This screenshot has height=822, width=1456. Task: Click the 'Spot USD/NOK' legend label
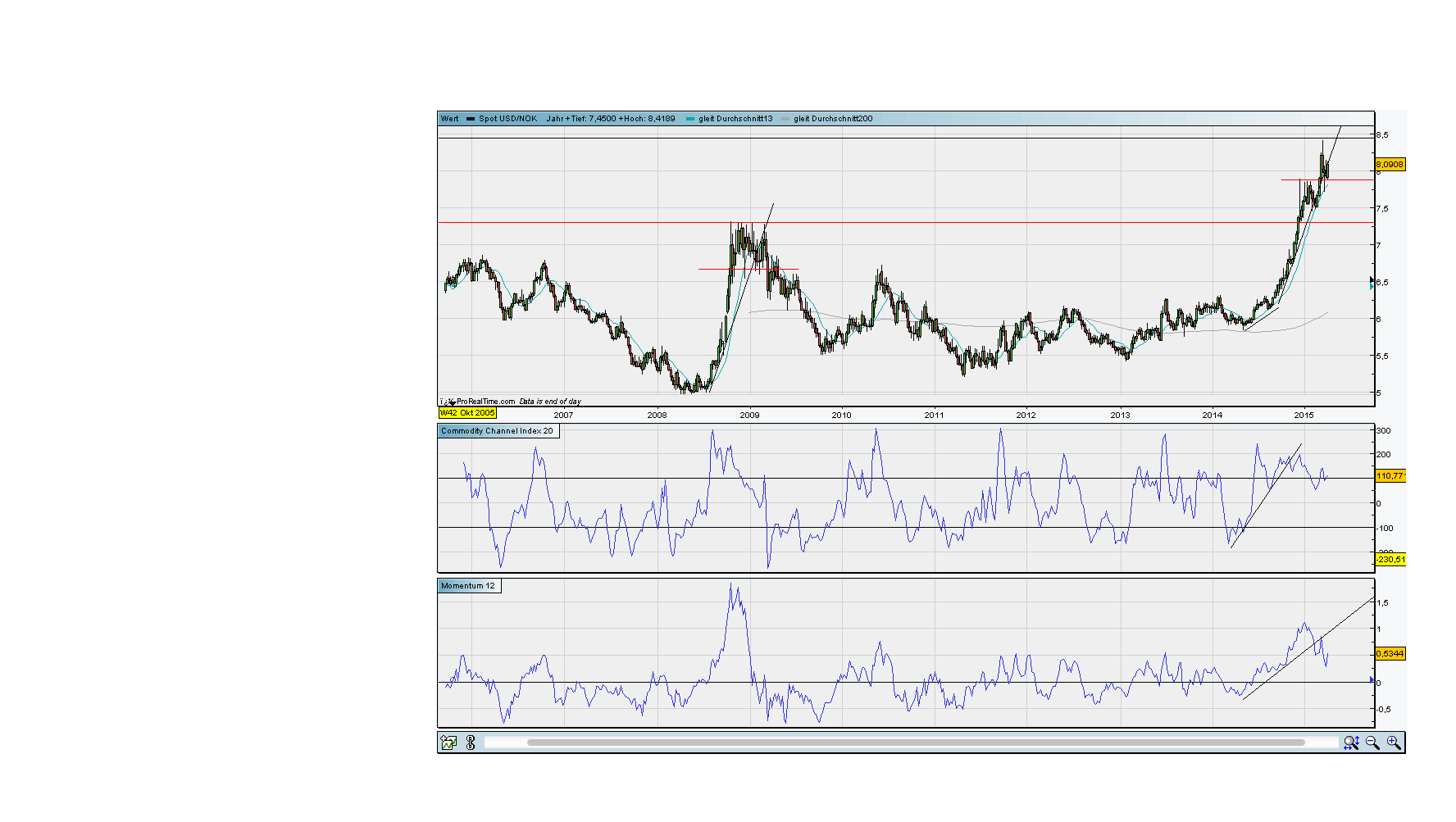point(508,119)
